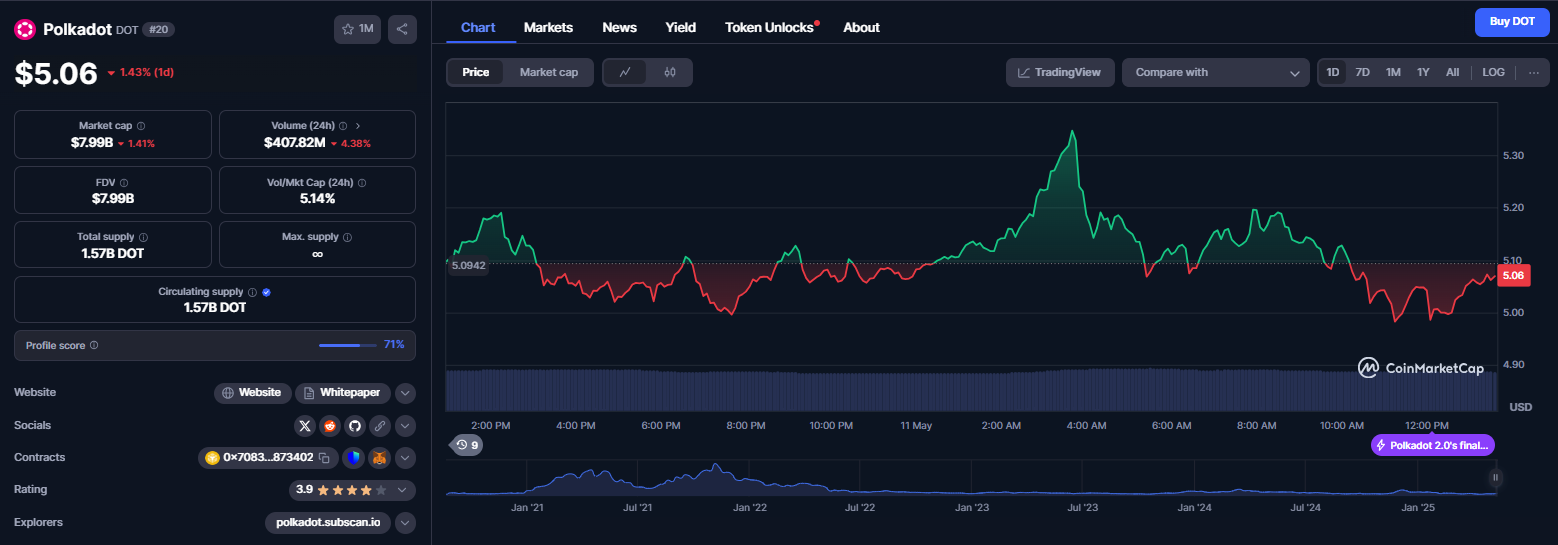
Task: Set chart range to 1Y
Action: (x=1423, y=72)
